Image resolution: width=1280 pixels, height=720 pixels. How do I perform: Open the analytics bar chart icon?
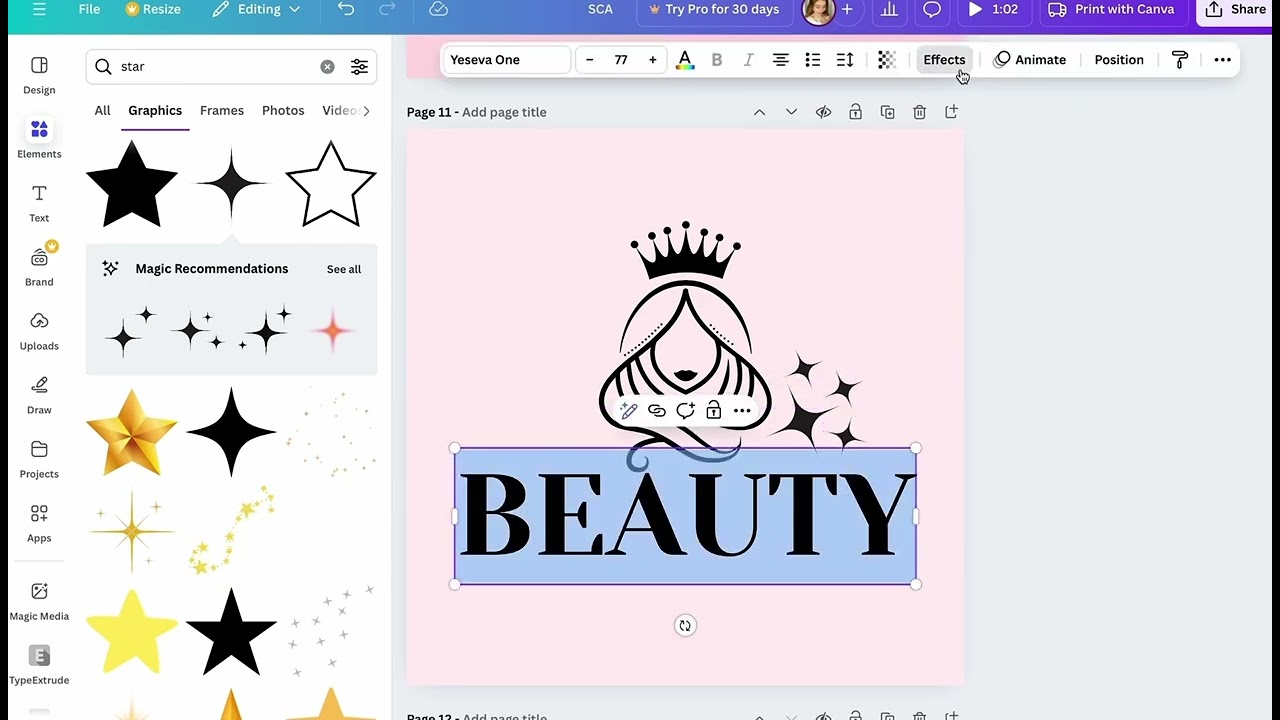pyautogui.click(x=889, y=10)
